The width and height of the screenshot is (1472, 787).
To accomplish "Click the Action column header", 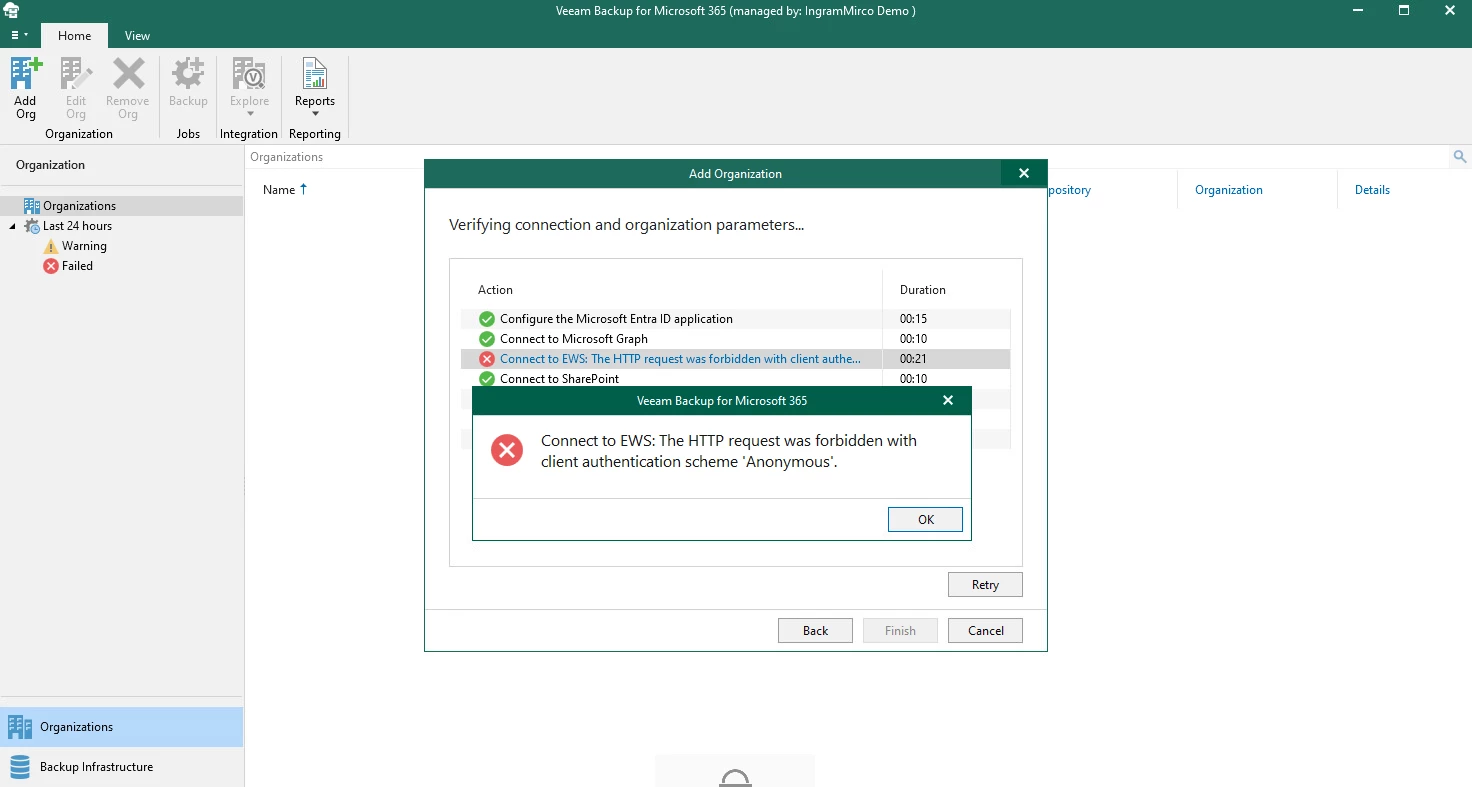I will point(495,290).
